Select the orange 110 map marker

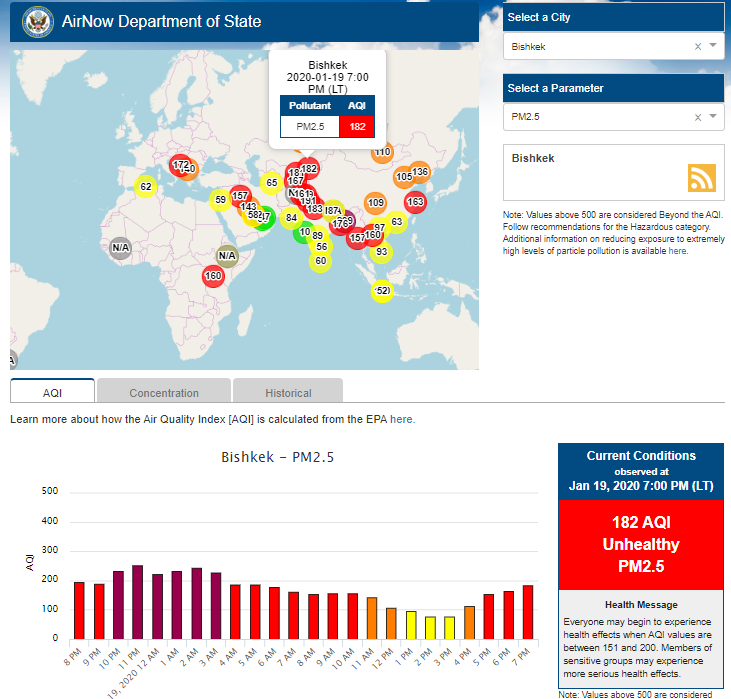click(x=382, y=153)
